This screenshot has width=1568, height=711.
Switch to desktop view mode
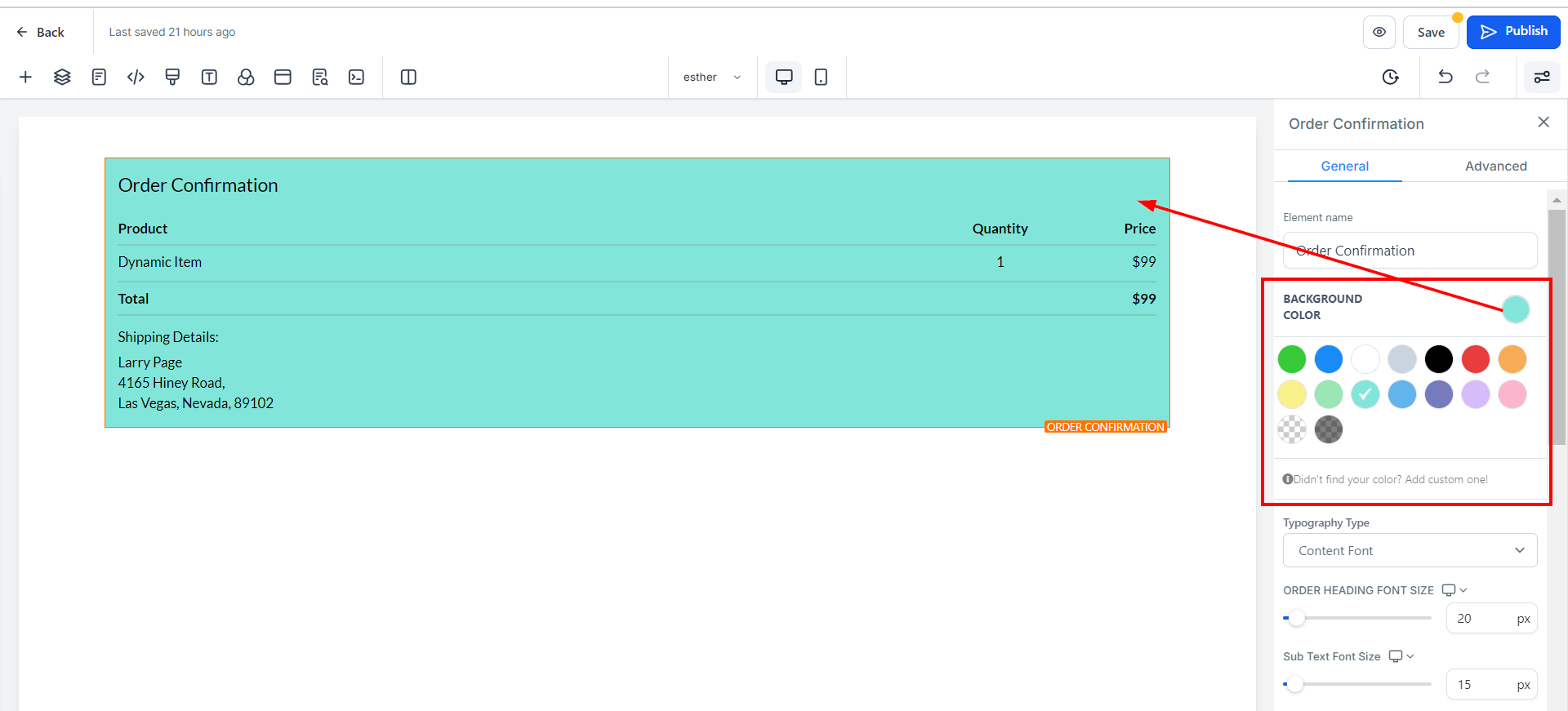pos(783,77)
